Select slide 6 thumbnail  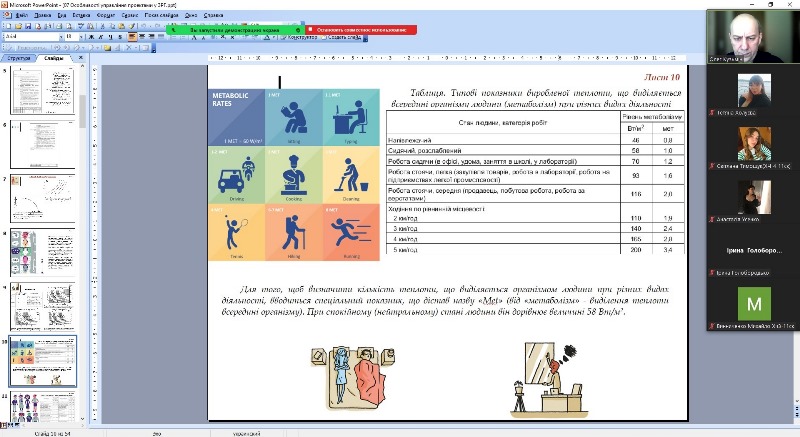(x=43, y=145)
